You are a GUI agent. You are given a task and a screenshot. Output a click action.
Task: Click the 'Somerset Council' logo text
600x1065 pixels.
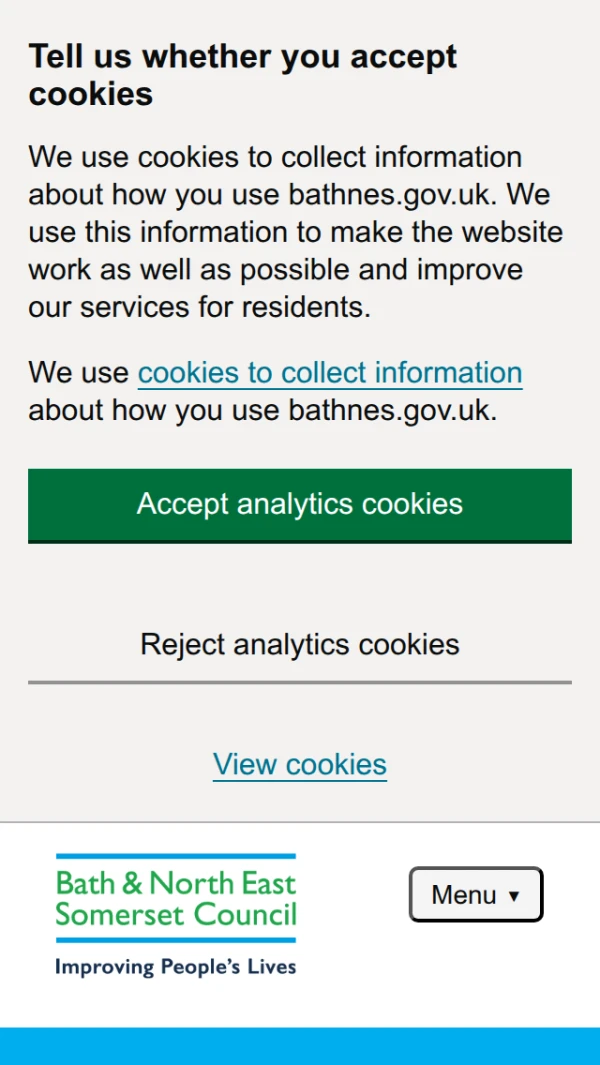pos(176,914)
